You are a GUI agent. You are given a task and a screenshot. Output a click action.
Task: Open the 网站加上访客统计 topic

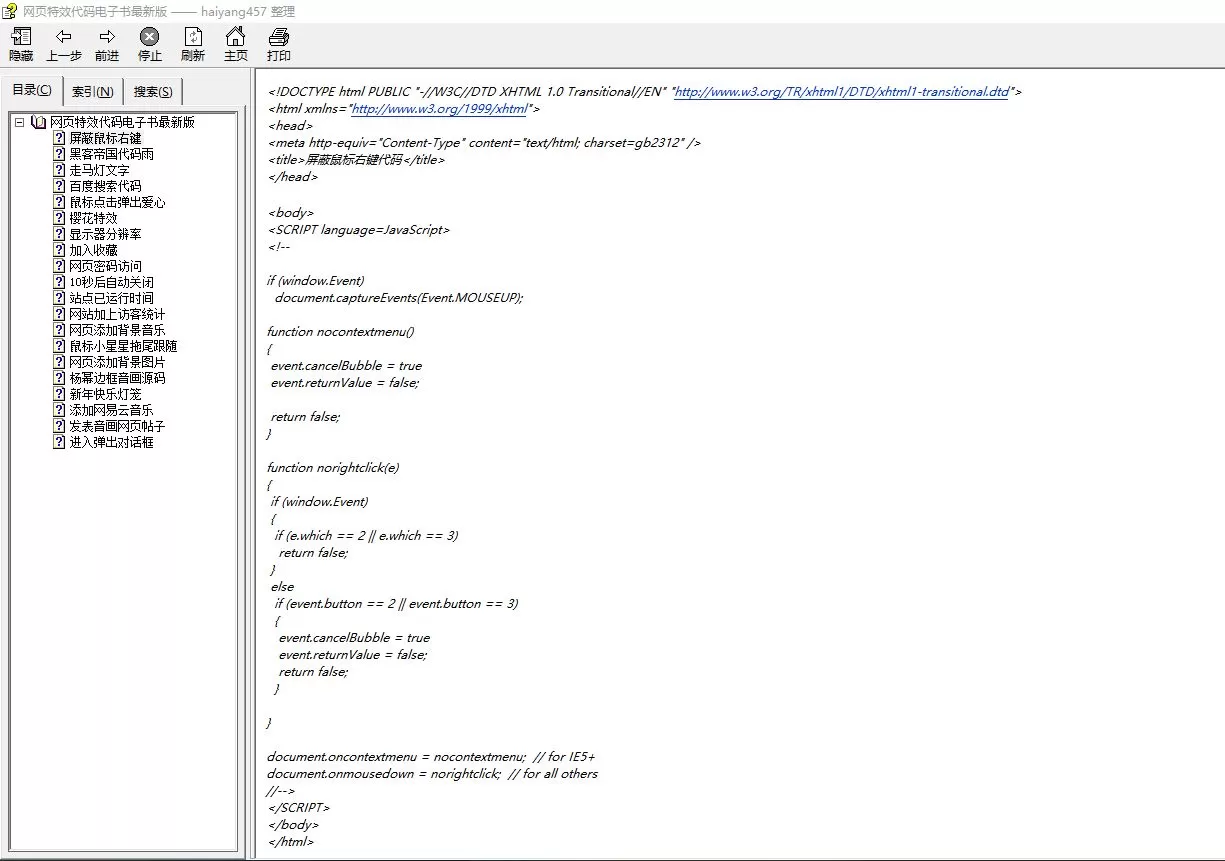[117, 314]
